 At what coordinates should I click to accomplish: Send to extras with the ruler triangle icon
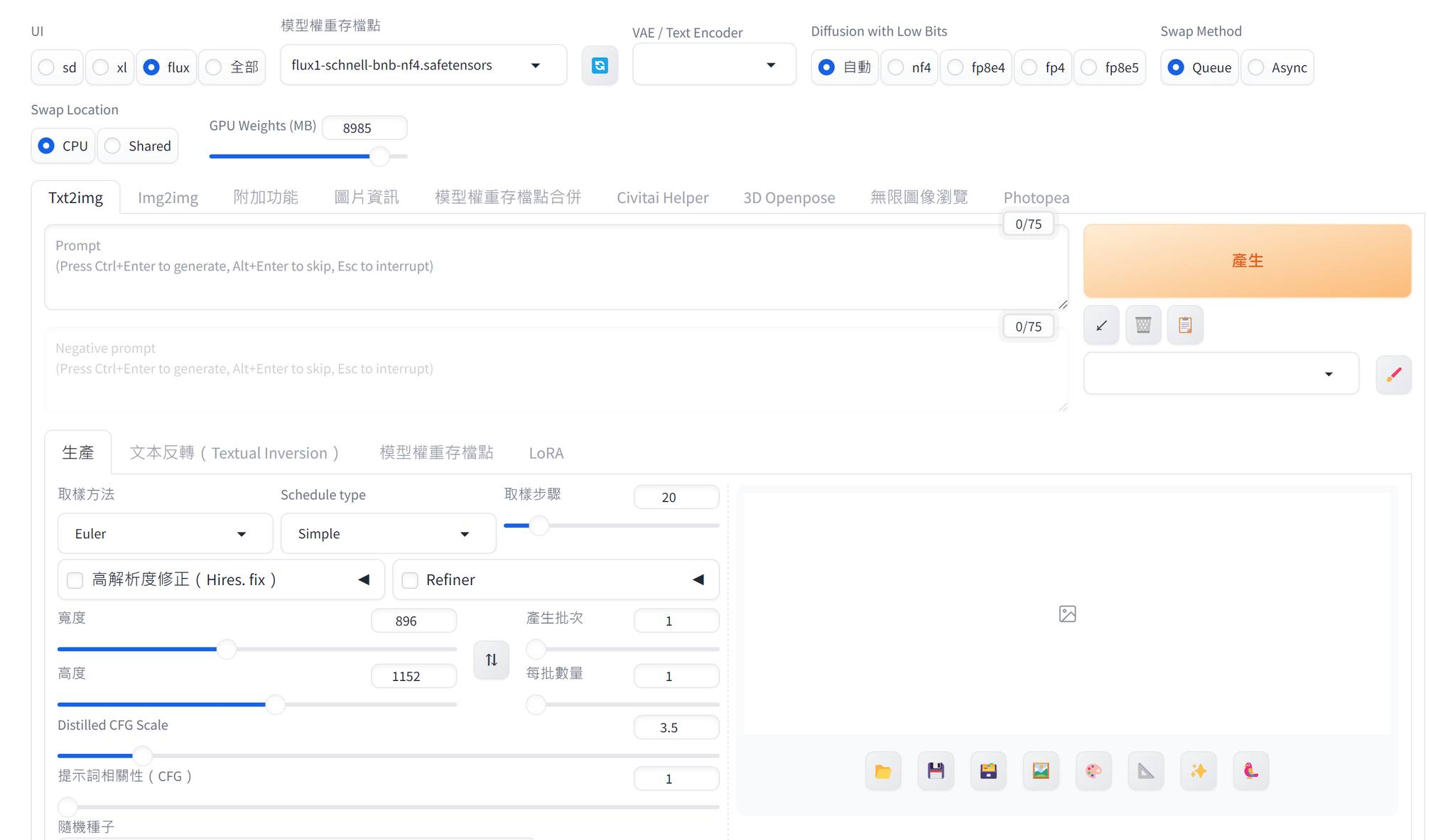click(1146, 771)
